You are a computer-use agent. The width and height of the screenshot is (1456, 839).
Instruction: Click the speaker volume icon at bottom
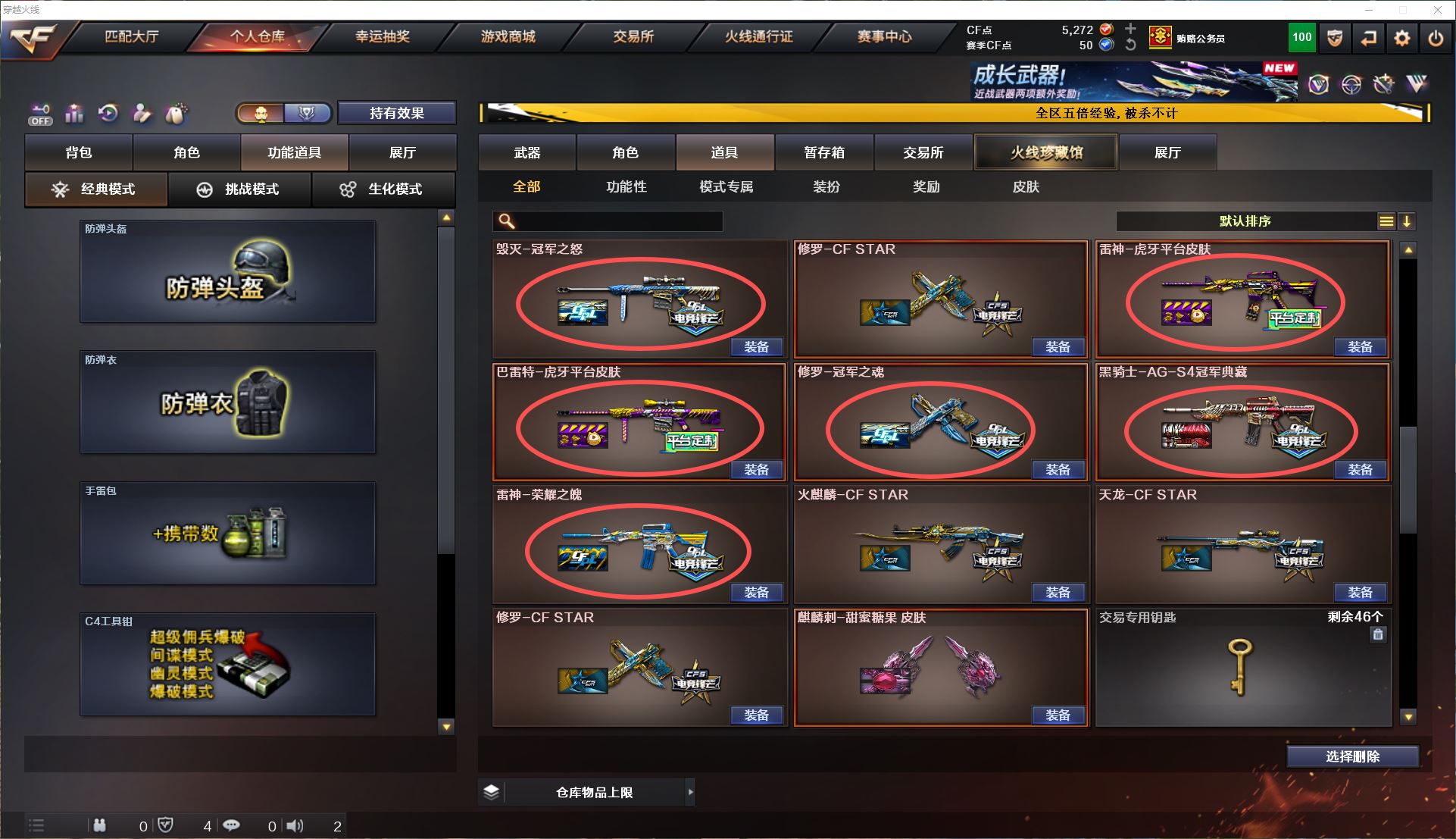click(295, 825)
